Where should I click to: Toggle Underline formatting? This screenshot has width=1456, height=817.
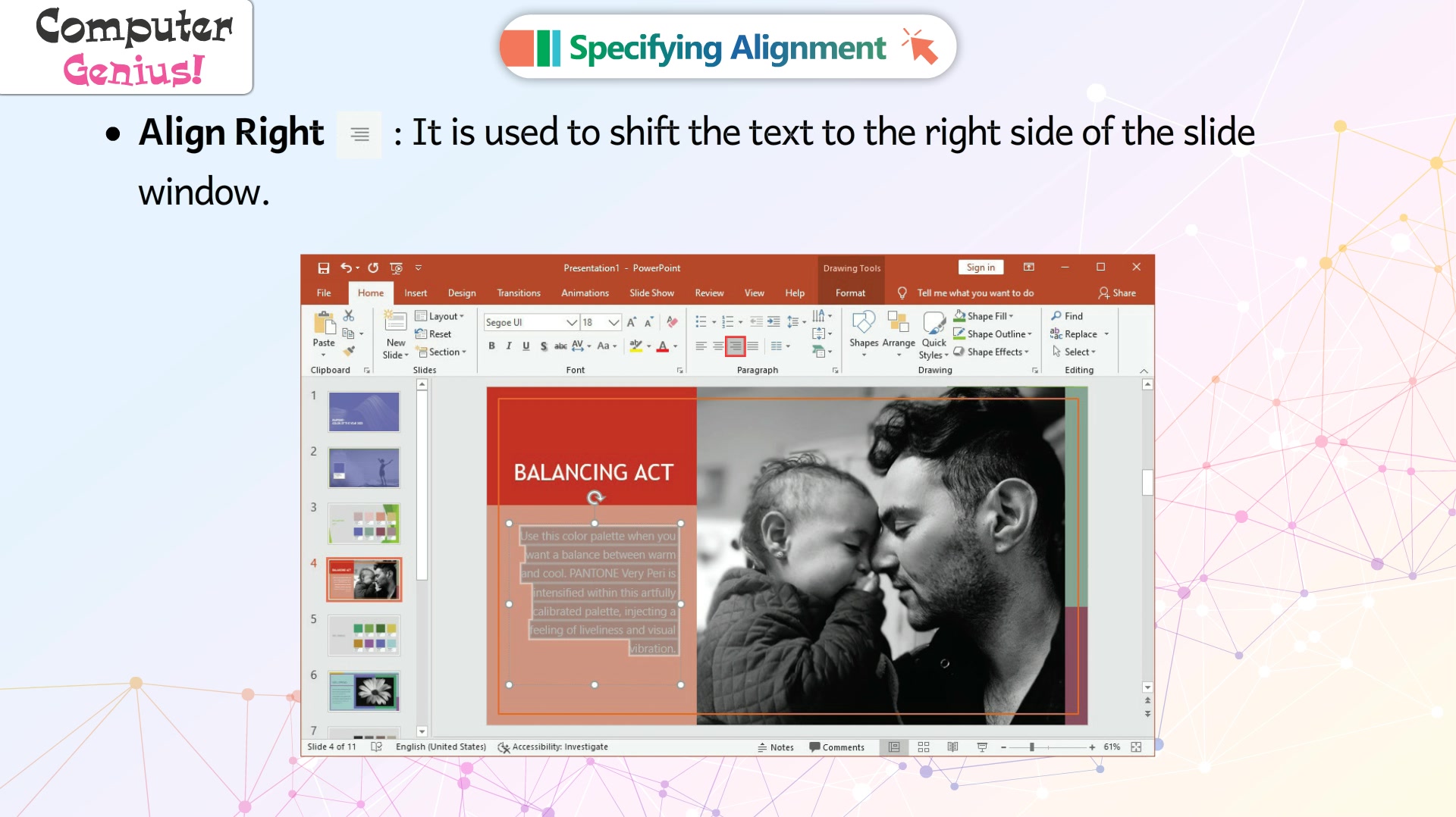coord(526,346)
